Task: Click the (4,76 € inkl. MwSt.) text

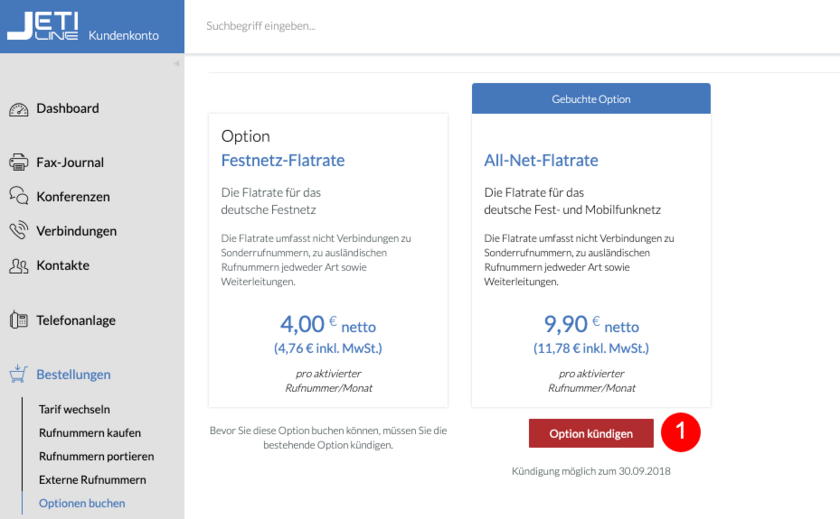Action: coord(328,349)
